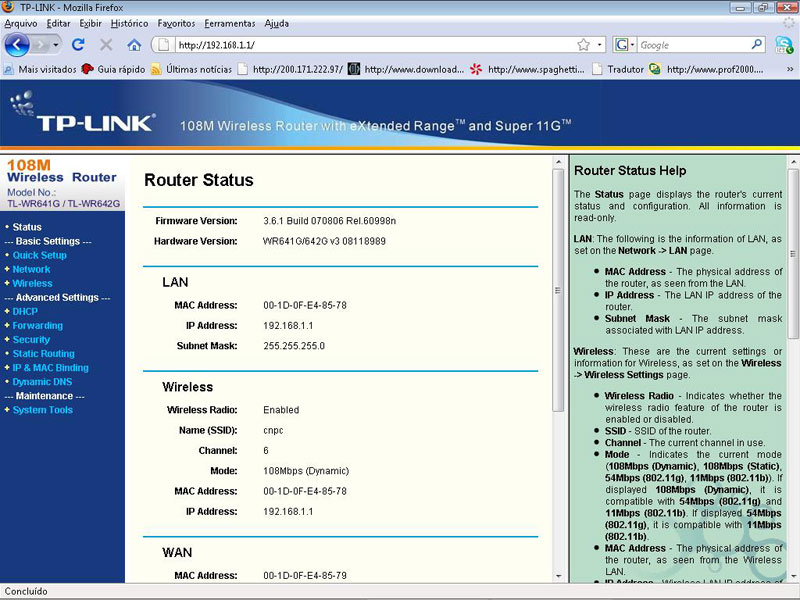This screenshot has width=800, height=600.
Task: Bookmark this page with the star icon
Action: tap(583, 45)
